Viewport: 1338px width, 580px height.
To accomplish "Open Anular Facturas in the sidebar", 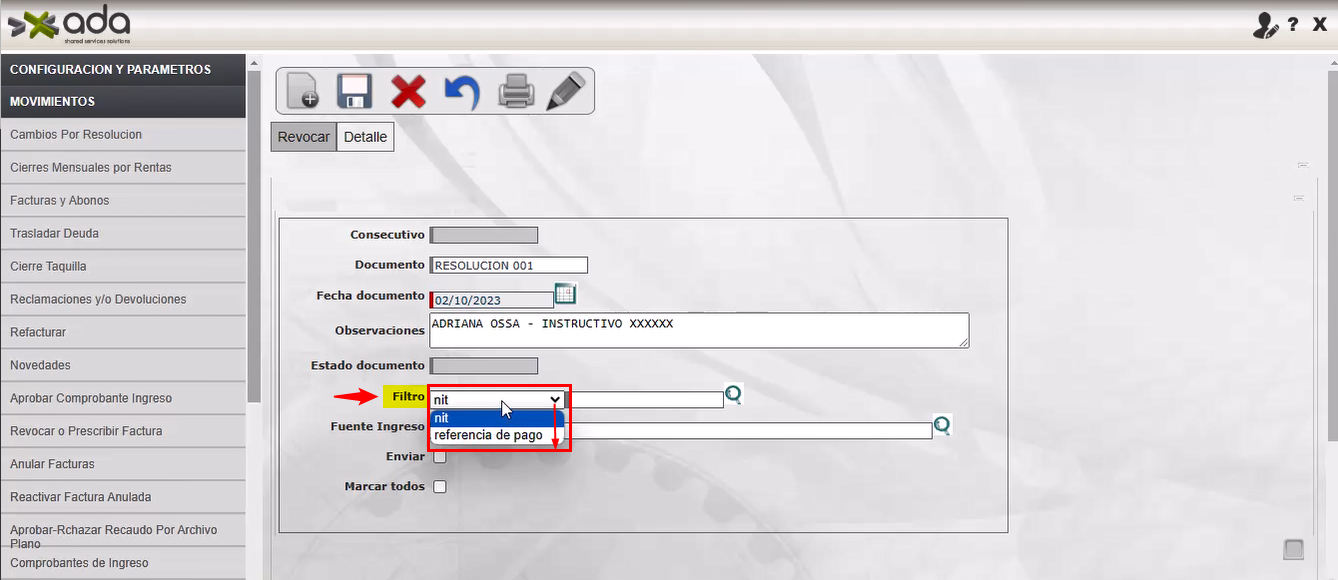I will coord(52,464).
